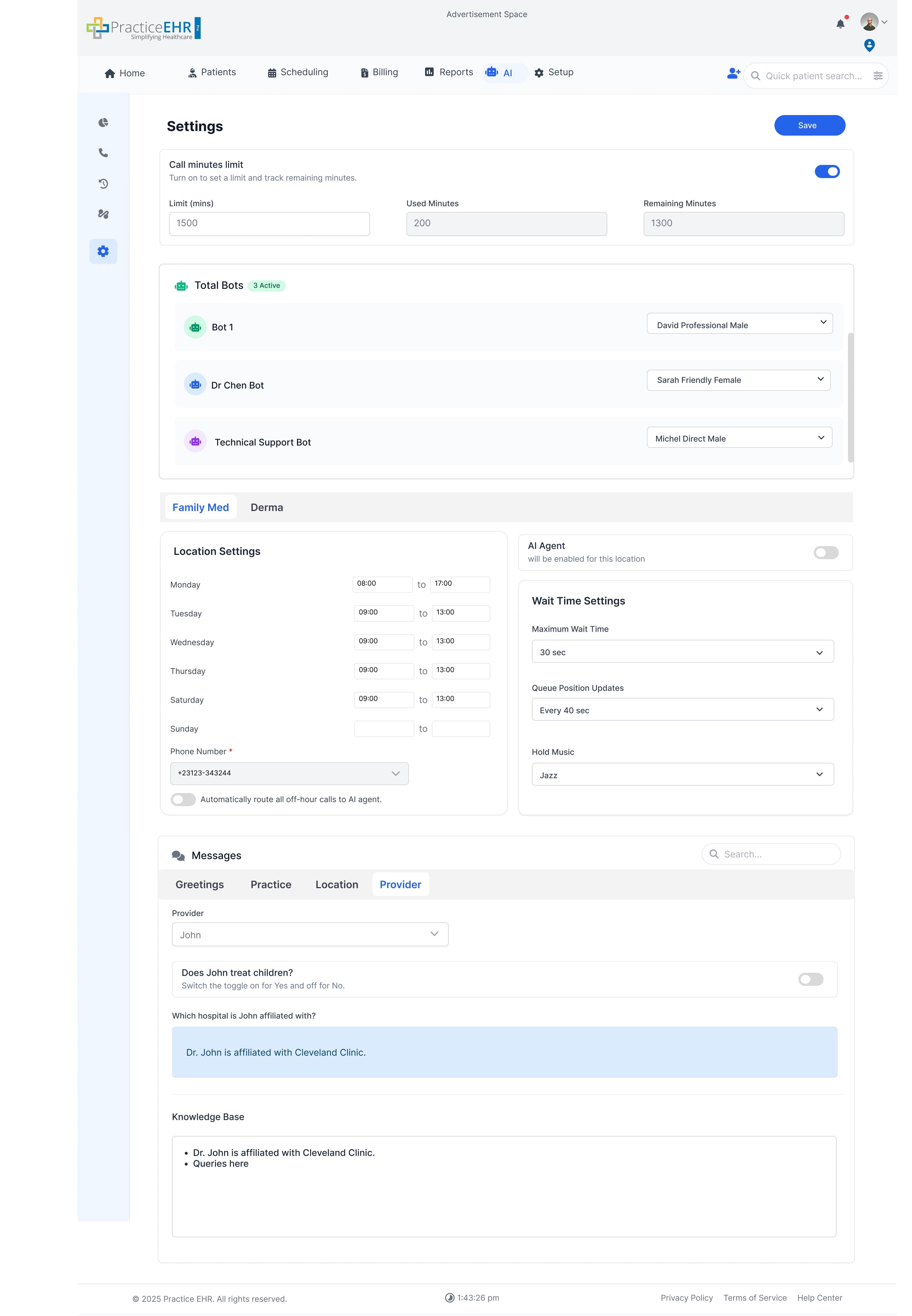Click the Settings gear icon in sidebar
The height and width of the screenshot is (1316, 912).
[103, 251]
